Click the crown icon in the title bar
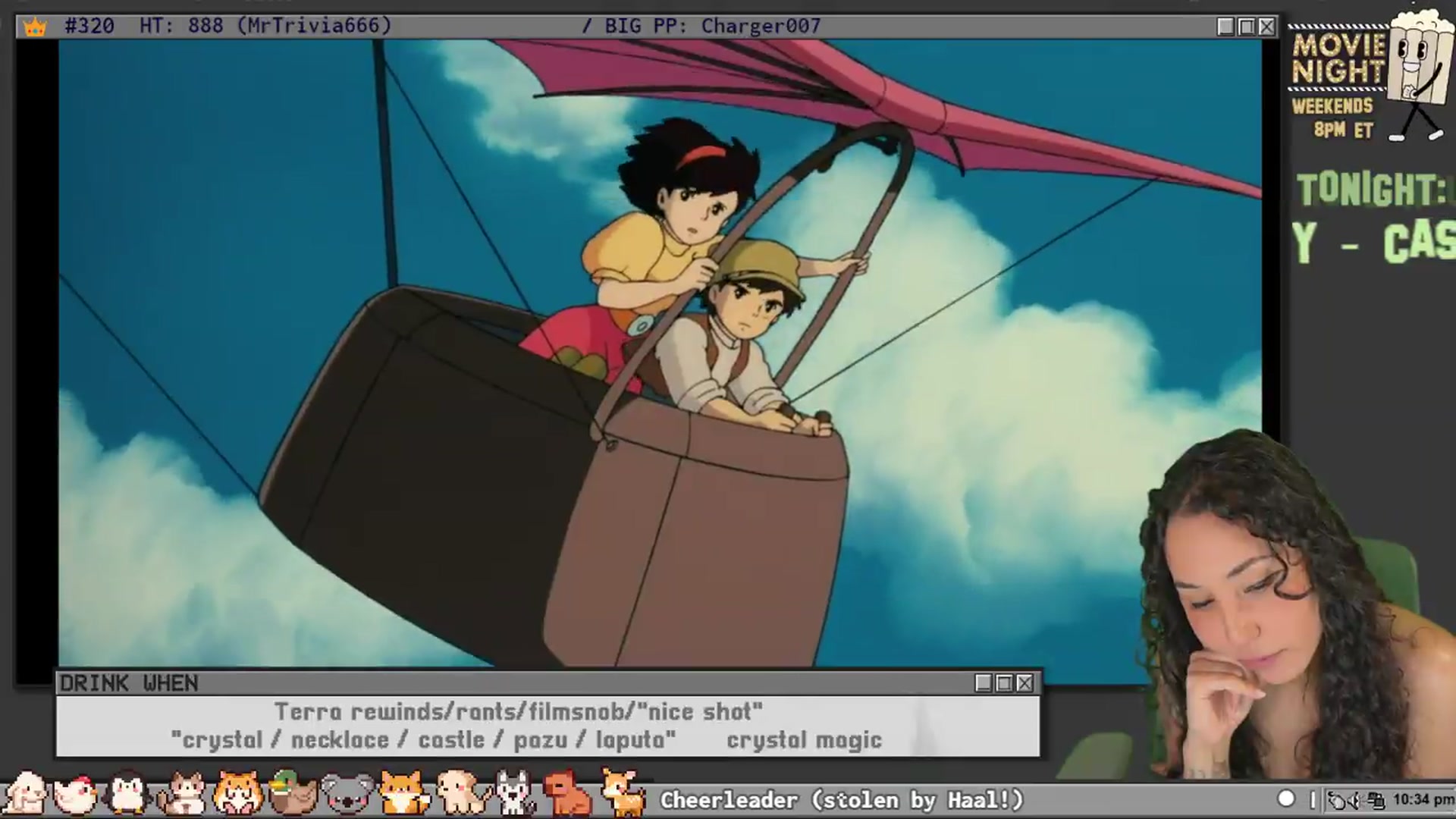Image resolution: width=1456 pixels, height=819 pixels. tap(35, 27)
